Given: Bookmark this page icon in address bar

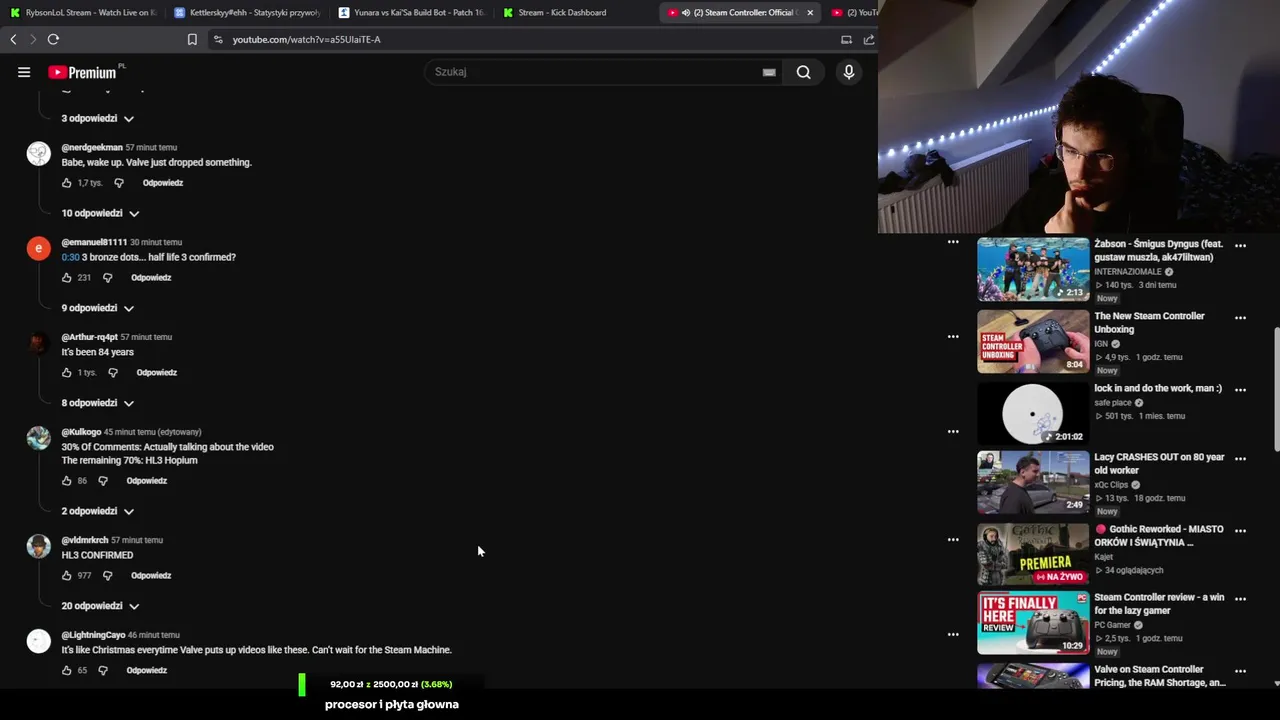Looking at the screenshot, I should pyautogui.click(x=192, y=39).
